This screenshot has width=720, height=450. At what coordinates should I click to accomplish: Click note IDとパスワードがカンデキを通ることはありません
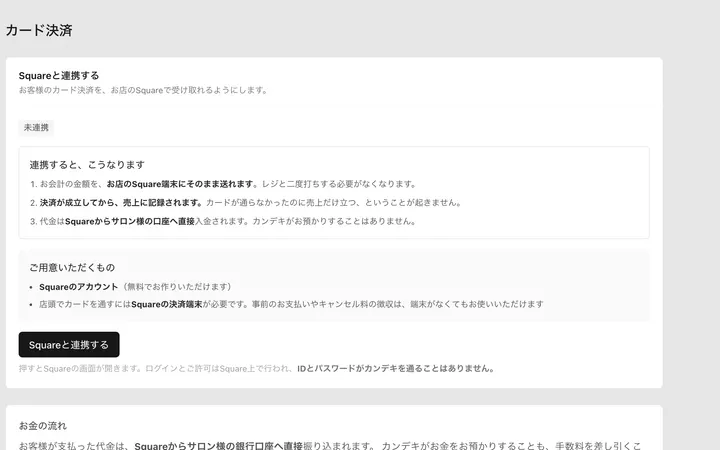tap(396, 368)
